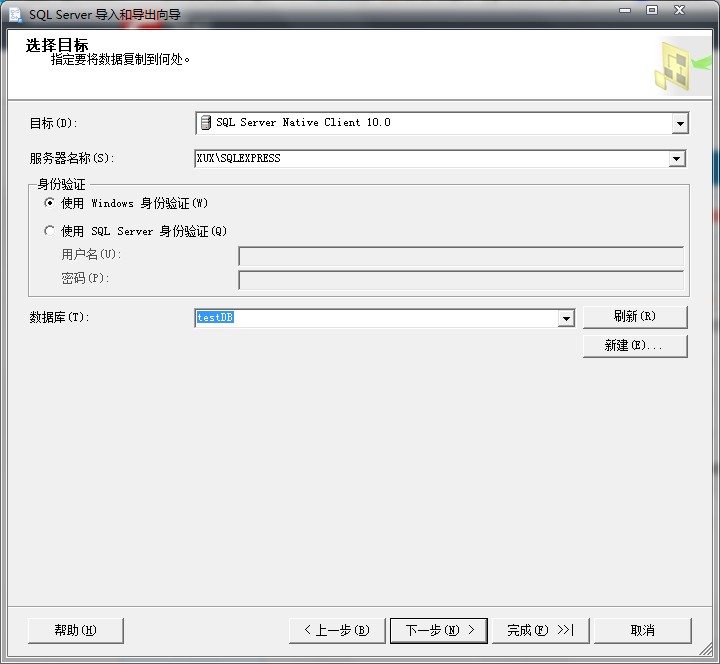Maximize the import export wizard window

652,10
